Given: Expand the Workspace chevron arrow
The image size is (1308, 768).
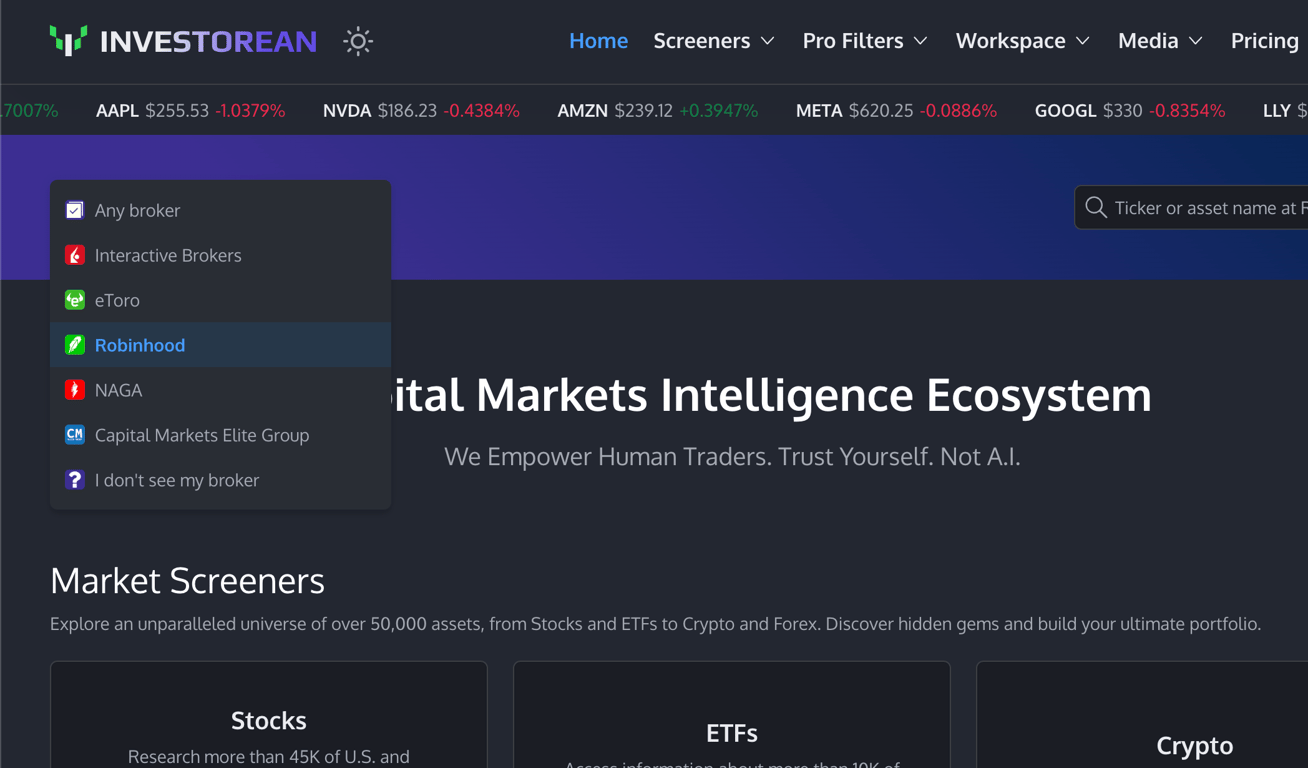Looking at the screenshot, I should click(1083, 42).
